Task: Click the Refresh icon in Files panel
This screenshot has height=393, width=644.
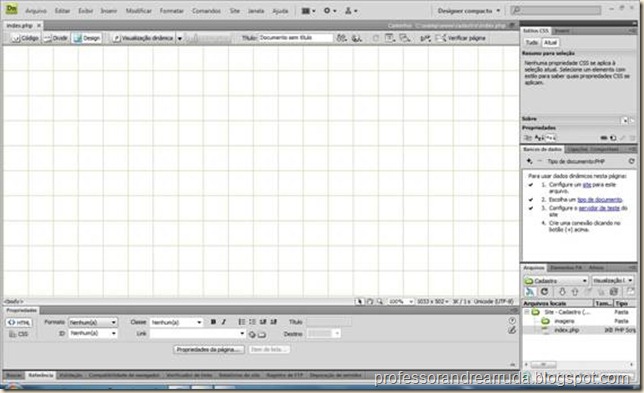Action: [x=545, y=292]
